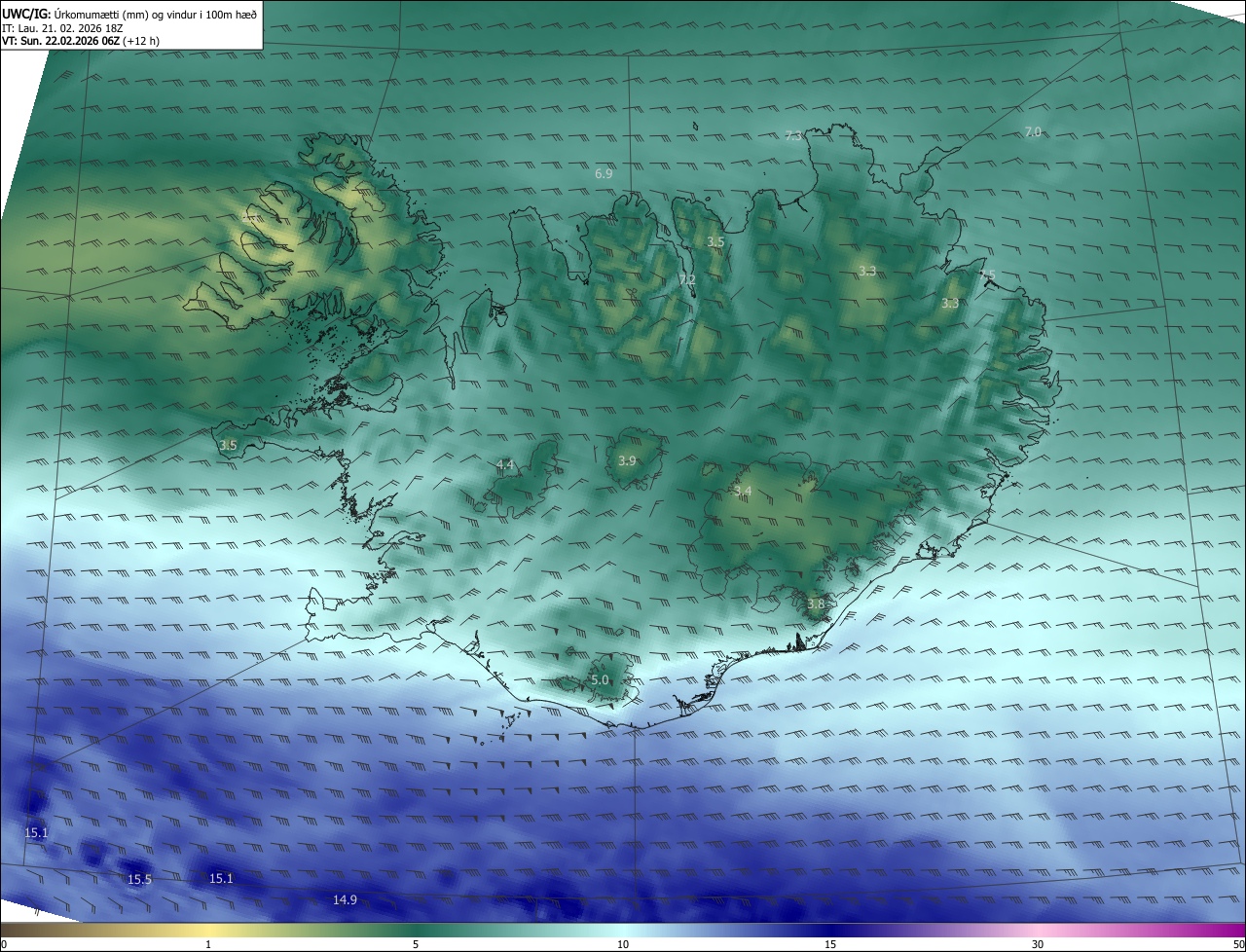Click the colour scale tick labelled 15
The image size is (1246, 952).
830,944
